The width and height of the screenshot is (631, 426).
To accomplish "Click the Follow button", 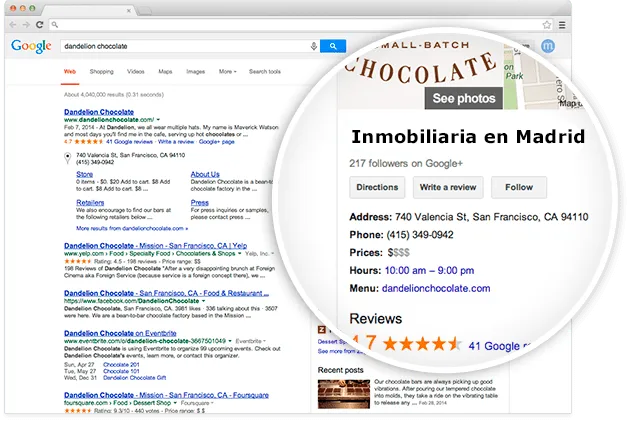I will [519, 187].
